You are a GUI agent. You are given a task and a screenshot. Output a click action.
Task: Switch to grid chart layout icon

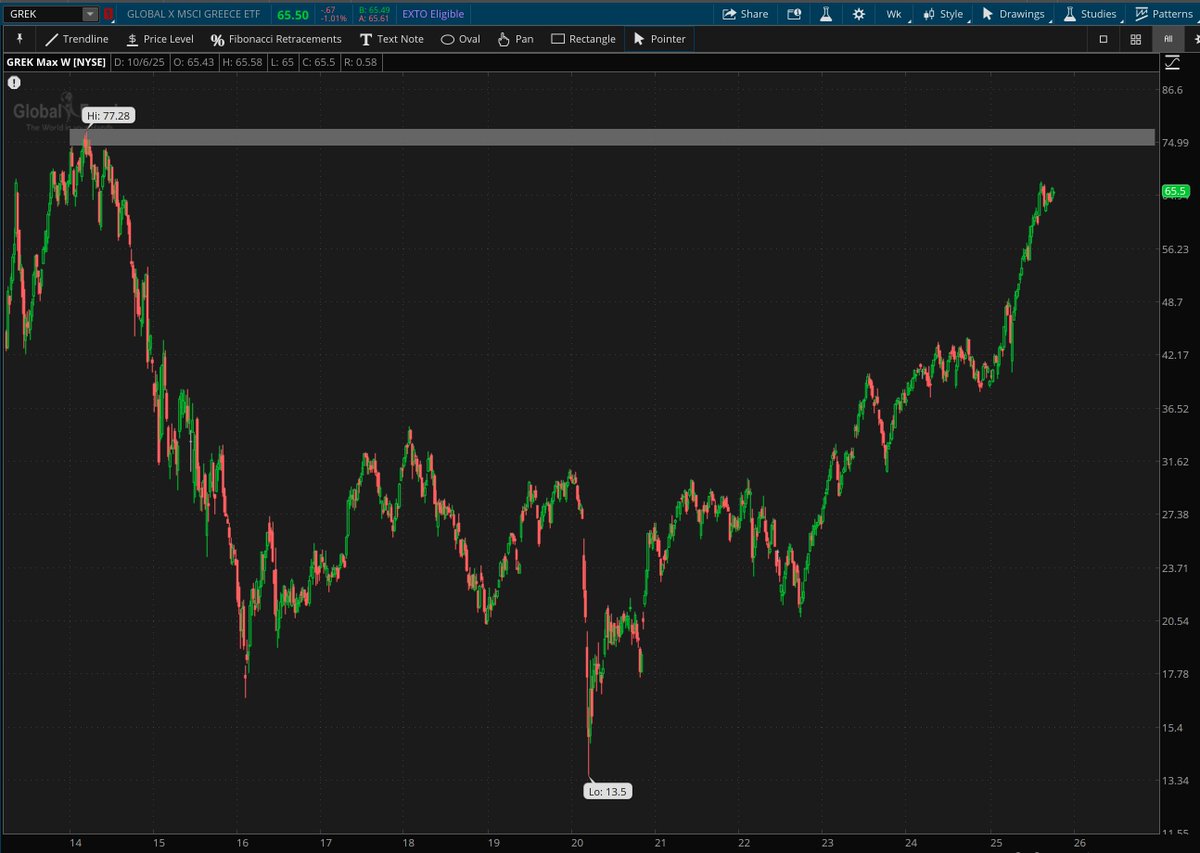(1136, 39)
